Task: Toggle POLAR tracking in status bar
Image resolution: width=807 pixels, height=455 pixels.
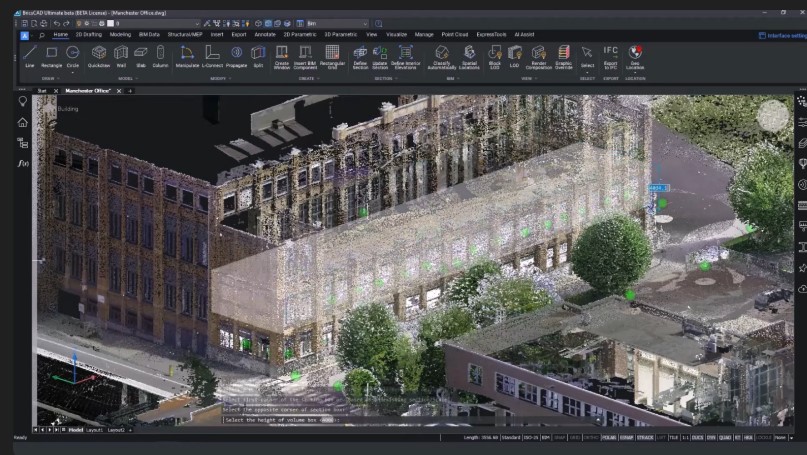Action: 606,437
